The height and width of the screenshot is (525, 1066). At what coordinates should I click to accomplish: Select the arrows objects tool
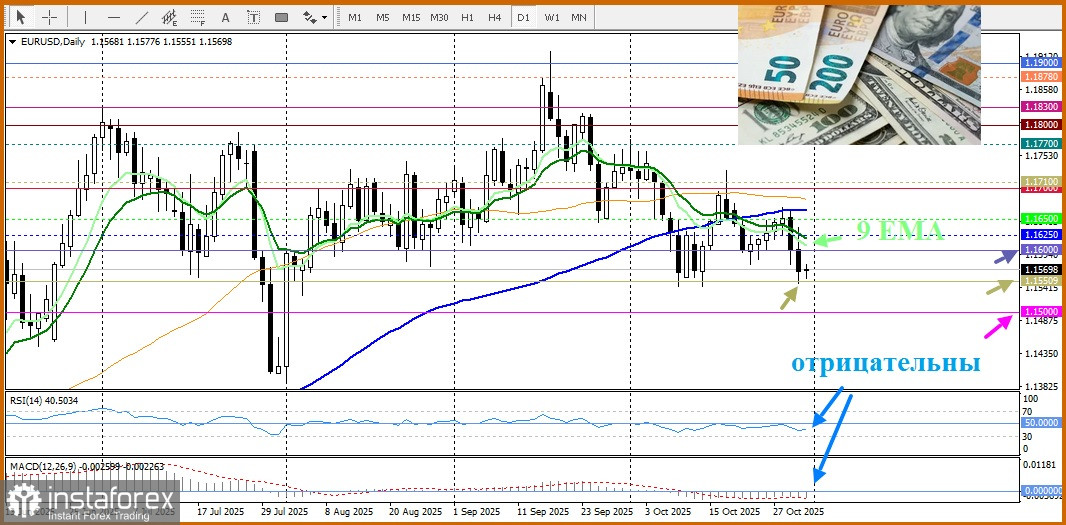[x=310, y=17]
